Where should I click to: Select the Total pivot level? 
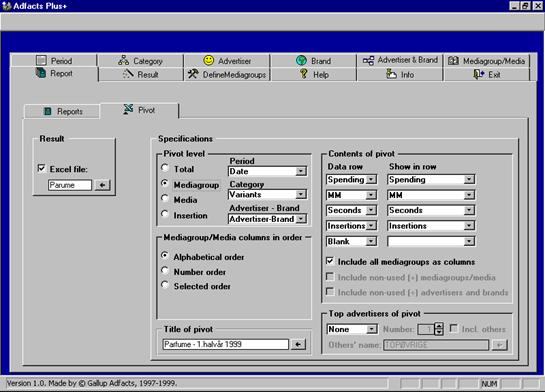pos(165,168)
